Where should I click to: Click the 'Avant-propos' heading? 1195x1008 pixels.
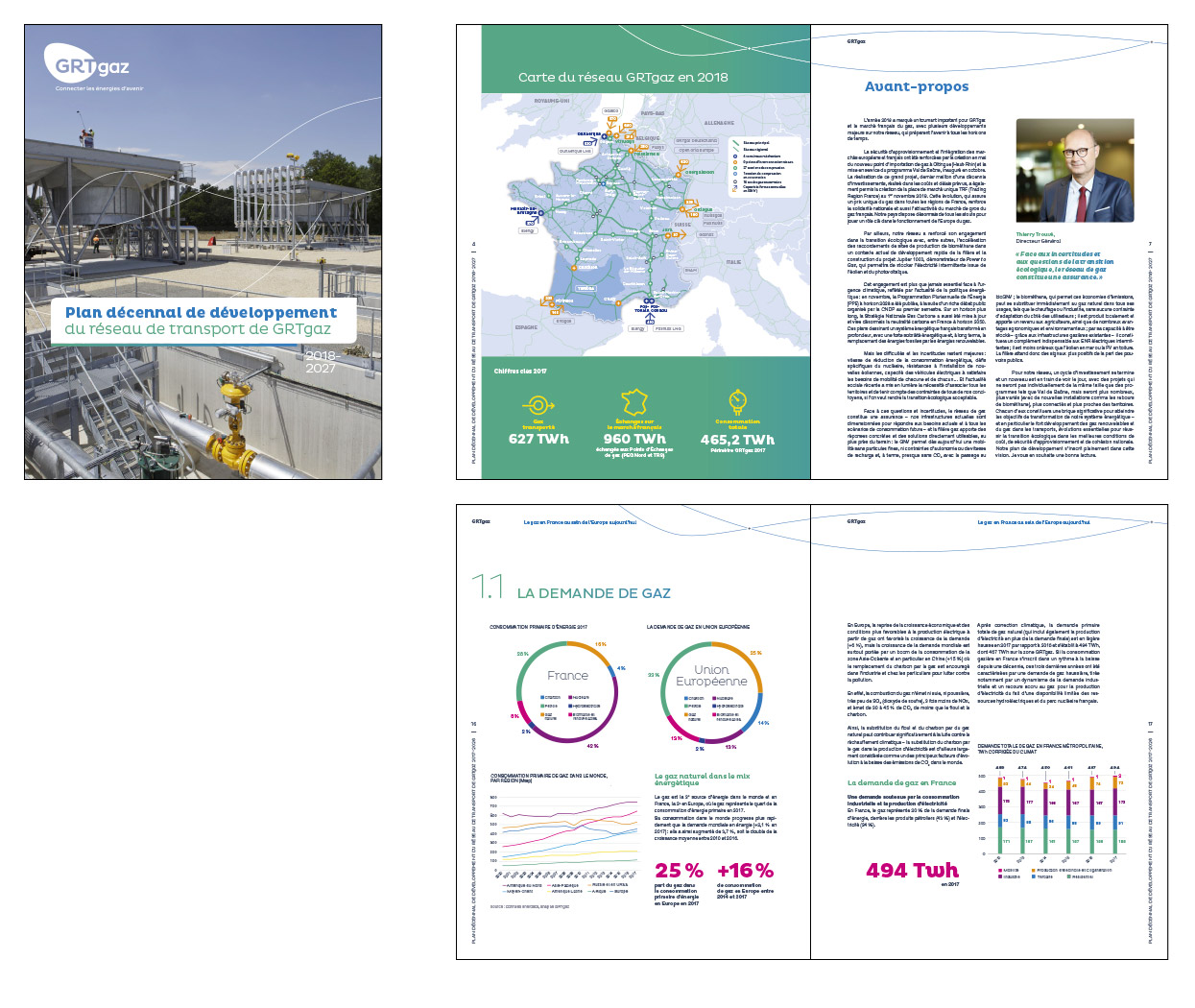click(x=917, y=86)
